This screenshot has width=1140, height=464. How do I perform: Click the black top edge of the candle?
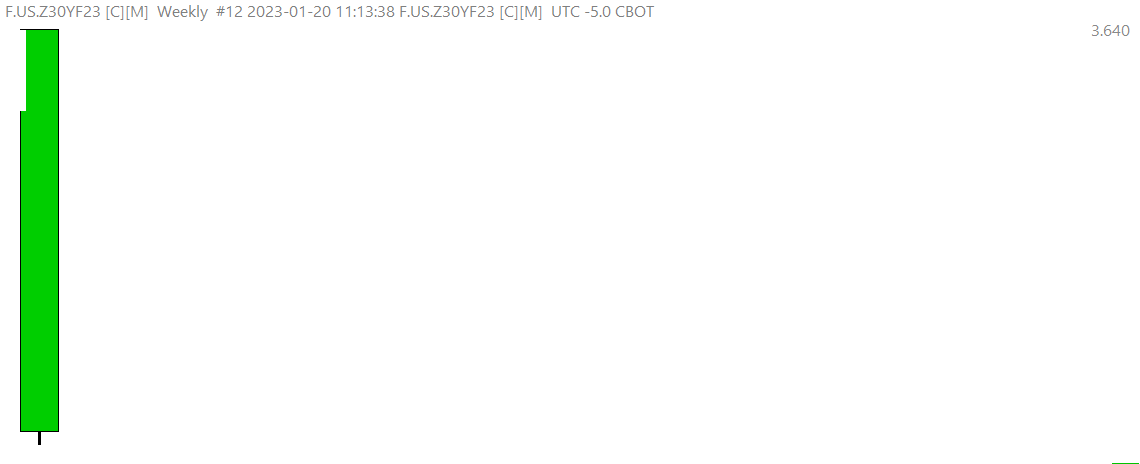click(39, 30)
